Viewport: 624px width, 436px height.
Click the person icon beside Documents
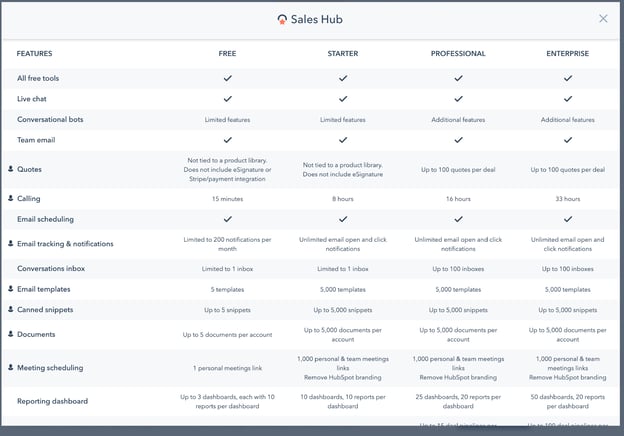(x=11, y=333)
